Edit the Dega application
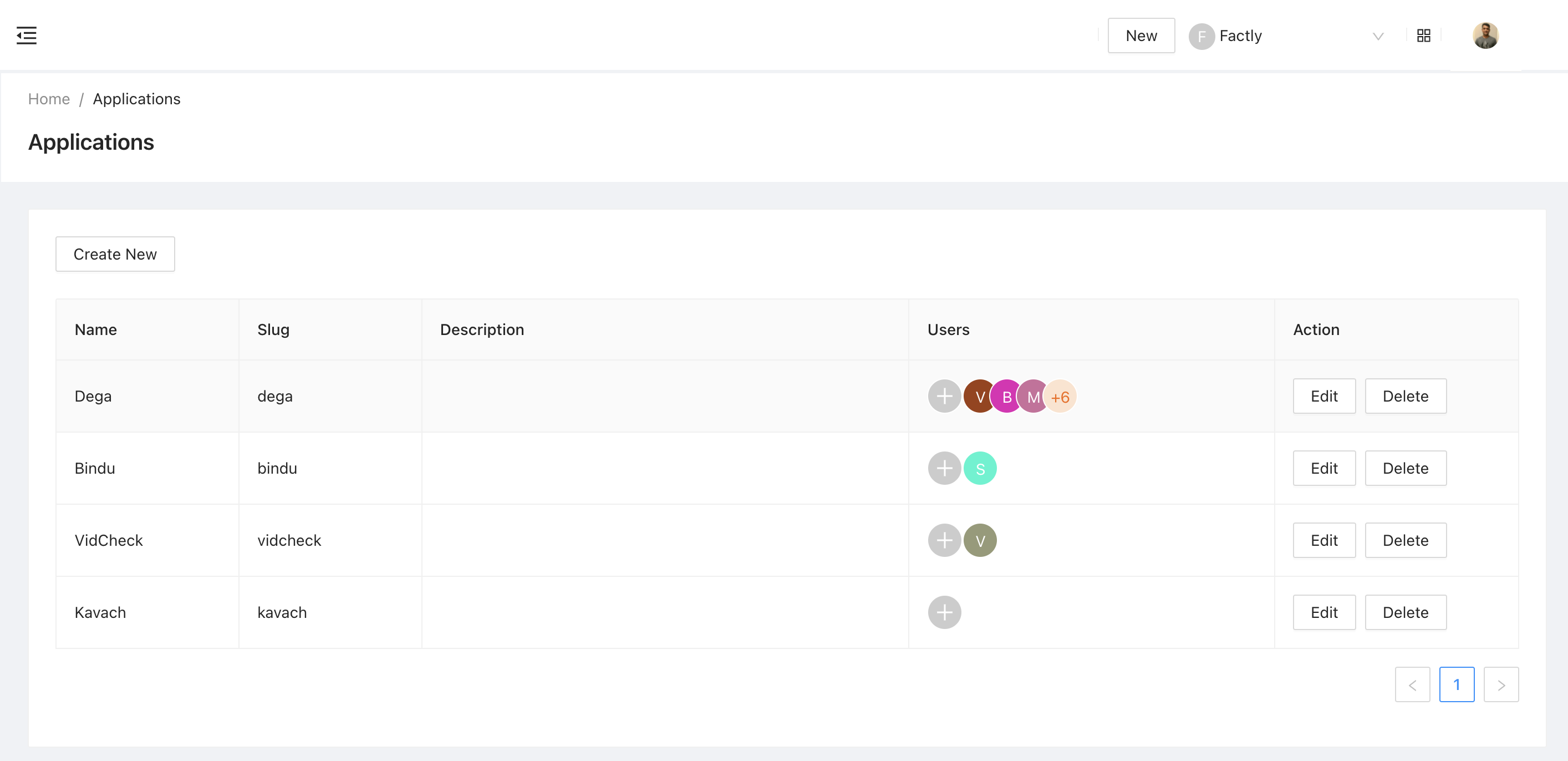This screenshot has width=1568, height=761. 1324,395
